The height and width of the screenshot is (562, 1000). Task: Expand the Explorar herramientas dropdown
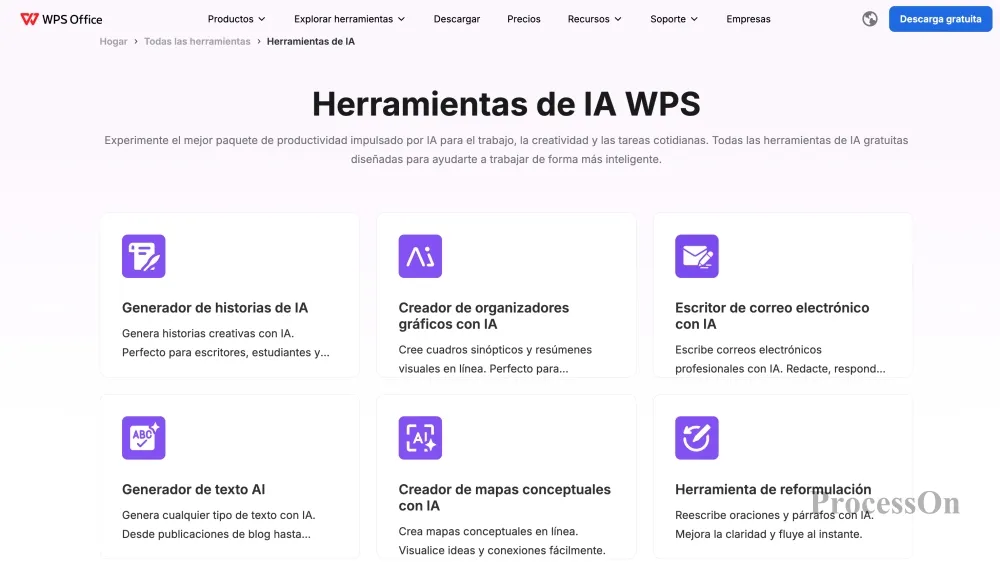(x=349, y=19)
